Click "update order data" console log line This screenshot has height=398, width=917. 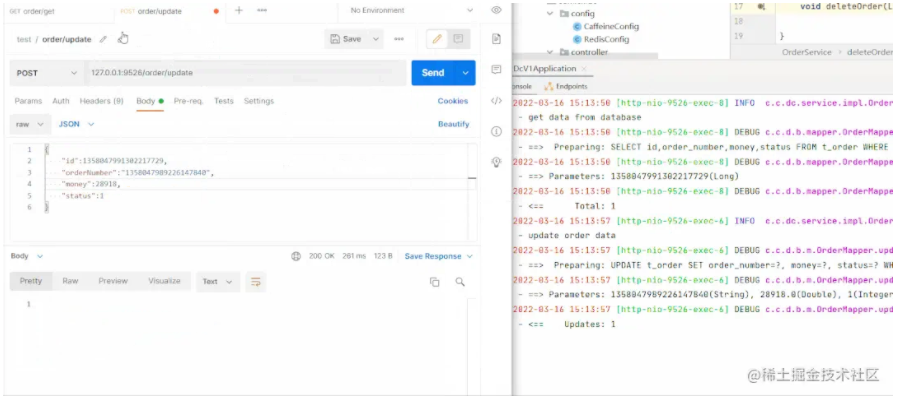pyautogui.click(x=572, y=236)
